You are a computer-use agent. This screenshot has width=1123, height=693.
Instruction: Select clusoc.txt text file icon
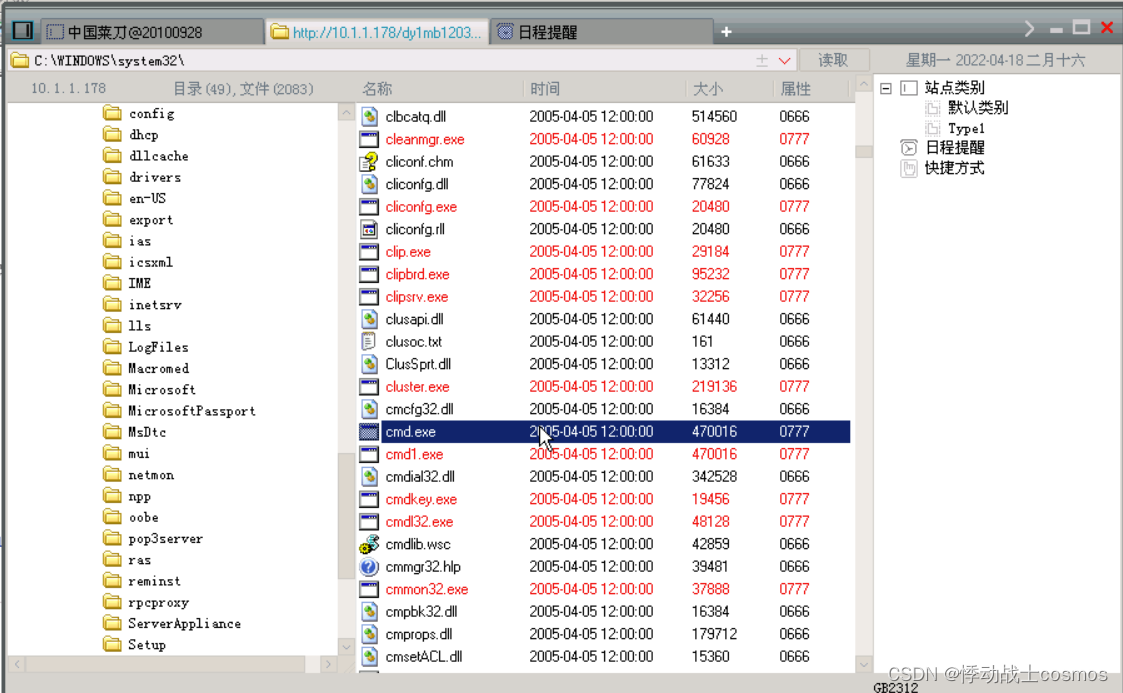click(369, 341)
